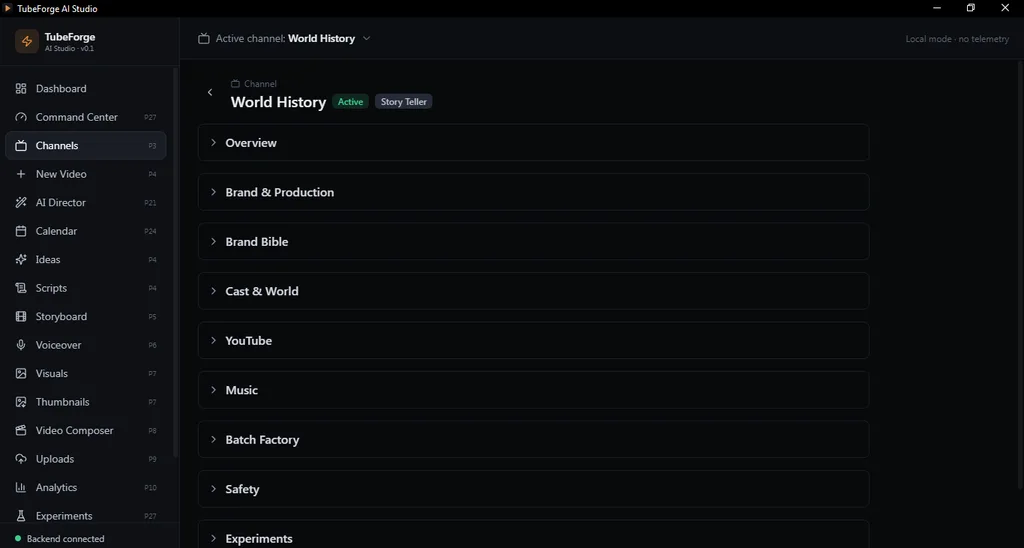Screen dimensions: 1024x548
Task: Open Dashboard from the sidebar
Action: (x=86, y=89)
